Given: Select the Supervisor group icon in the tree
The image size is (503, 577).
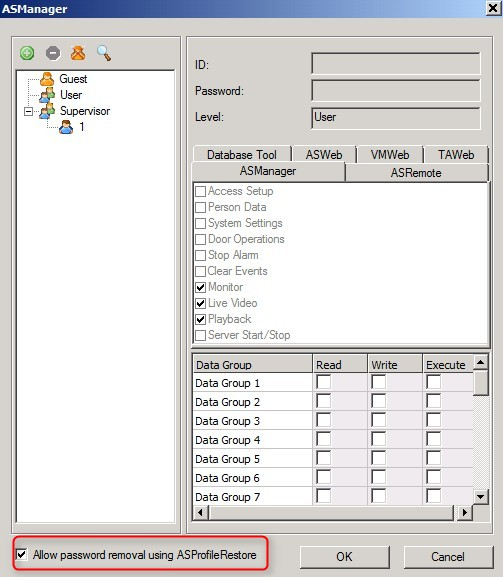Looking at the screenshot, I should [47, 111].
